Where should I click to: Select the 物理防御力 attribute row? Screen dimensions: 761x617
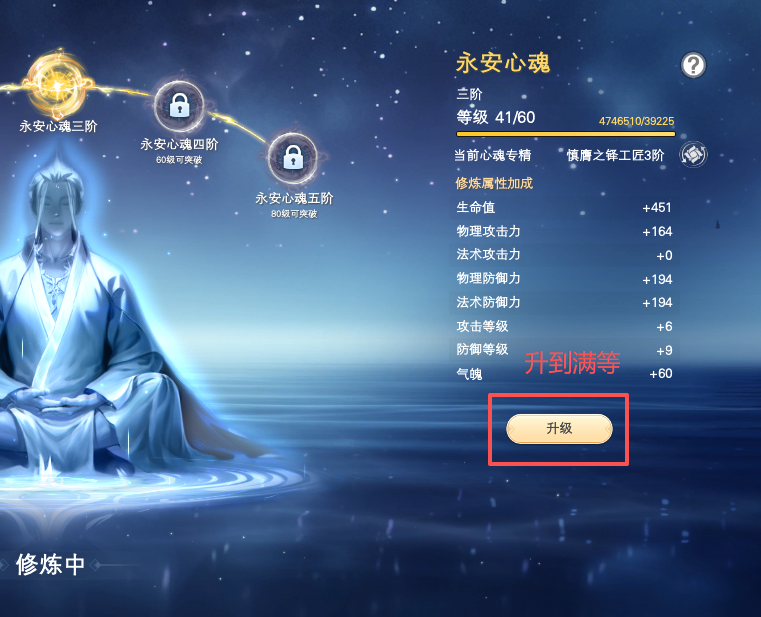(564, 279)
